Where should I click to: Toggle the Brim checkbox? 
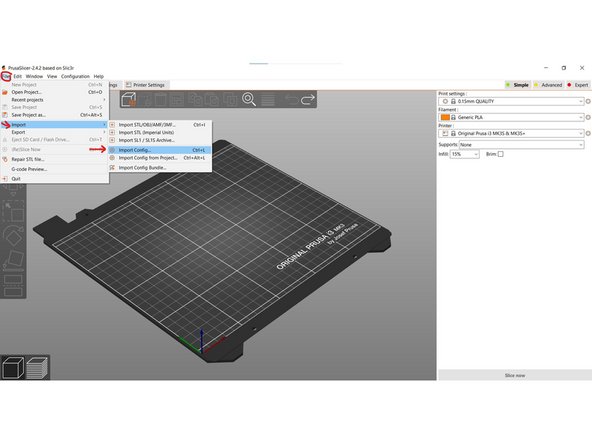tap(500, 154)
